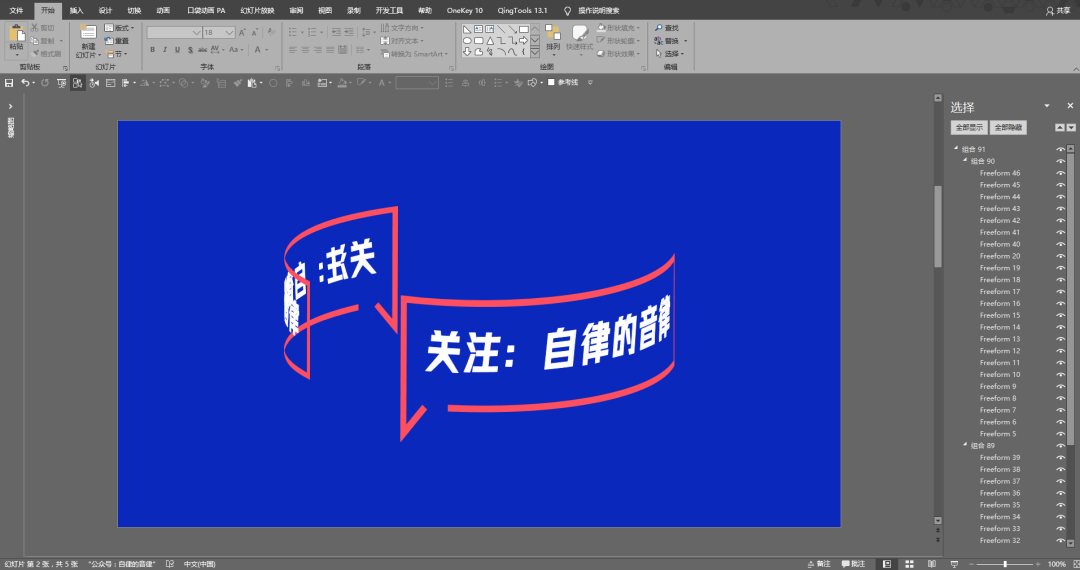Hide Freeform 46 using its eye icon
1080x570 pixels.
coord(1060,173)
